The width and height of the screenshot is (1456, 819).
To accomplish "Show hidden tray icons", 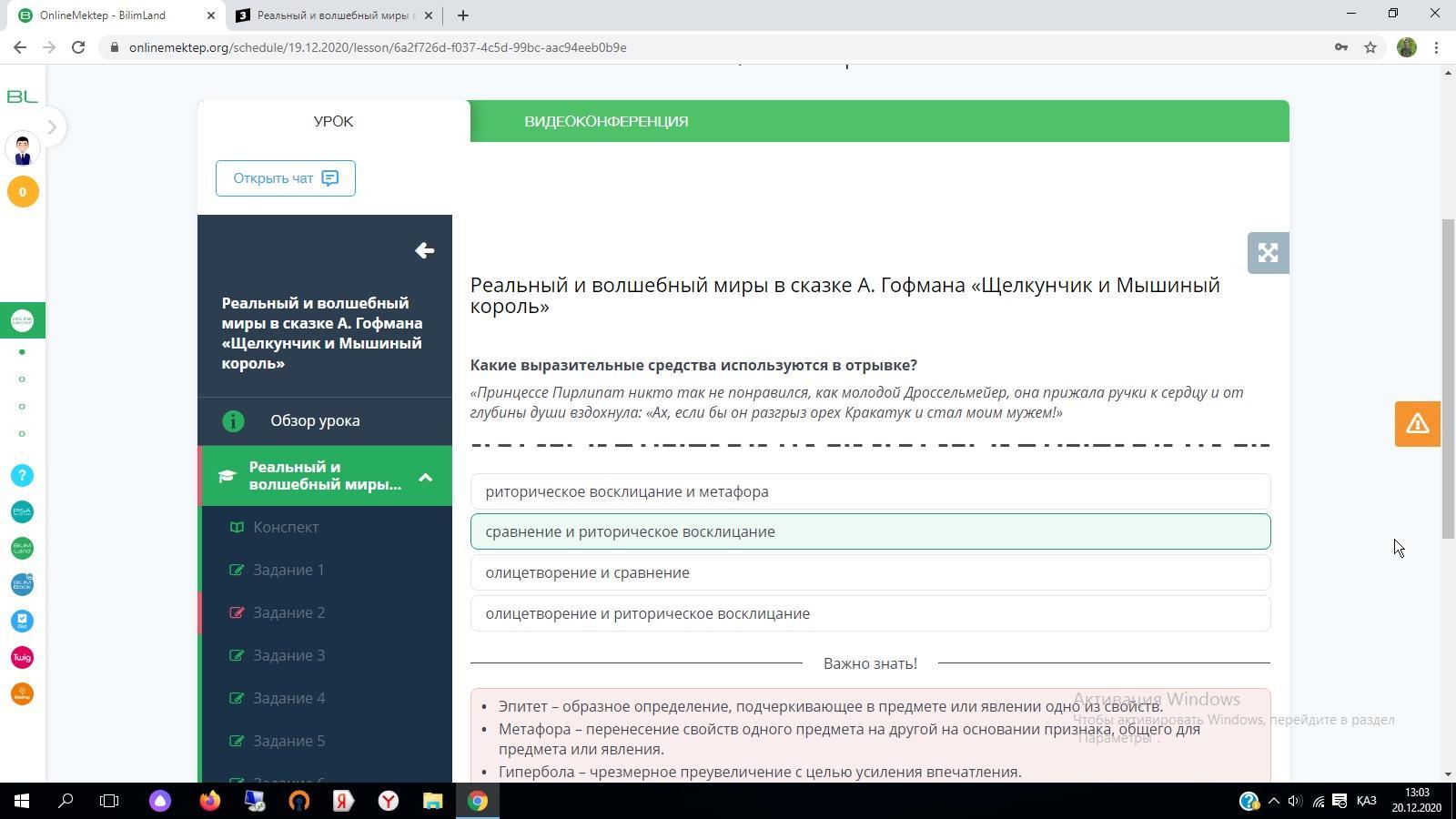I will 1273,801.
